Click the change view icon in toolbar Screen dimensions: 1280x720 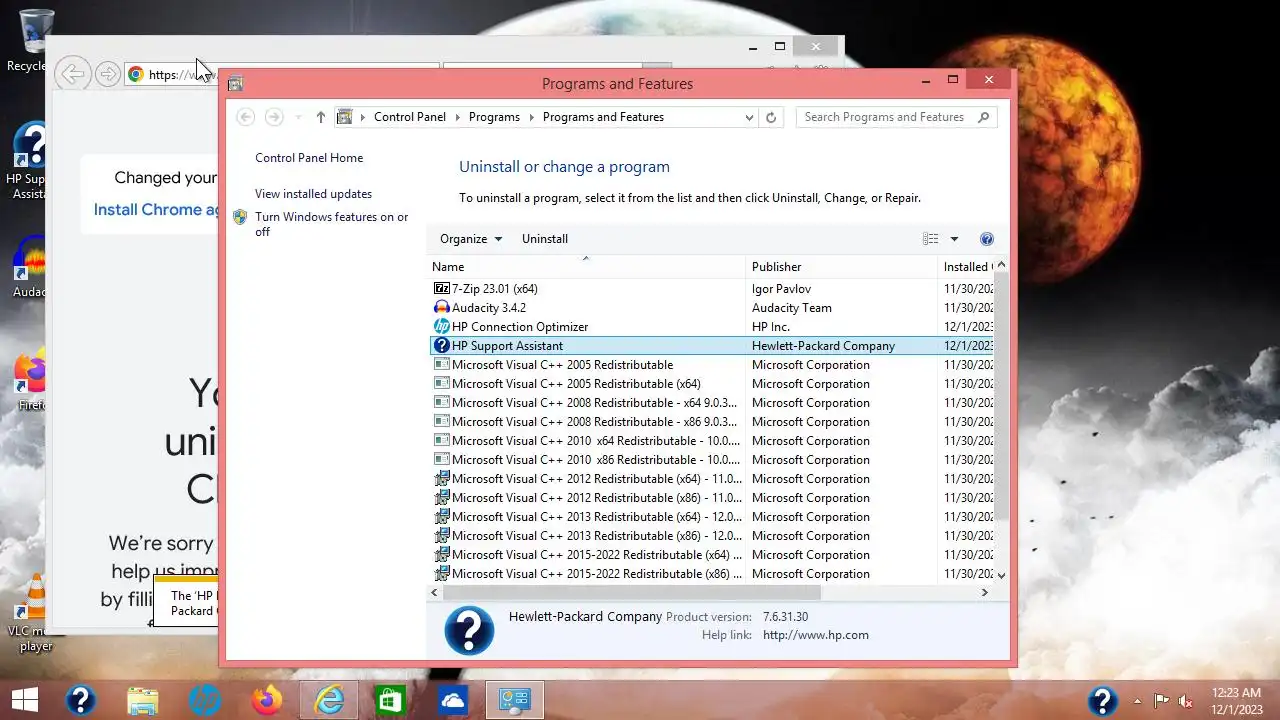[x=931, y=239]
